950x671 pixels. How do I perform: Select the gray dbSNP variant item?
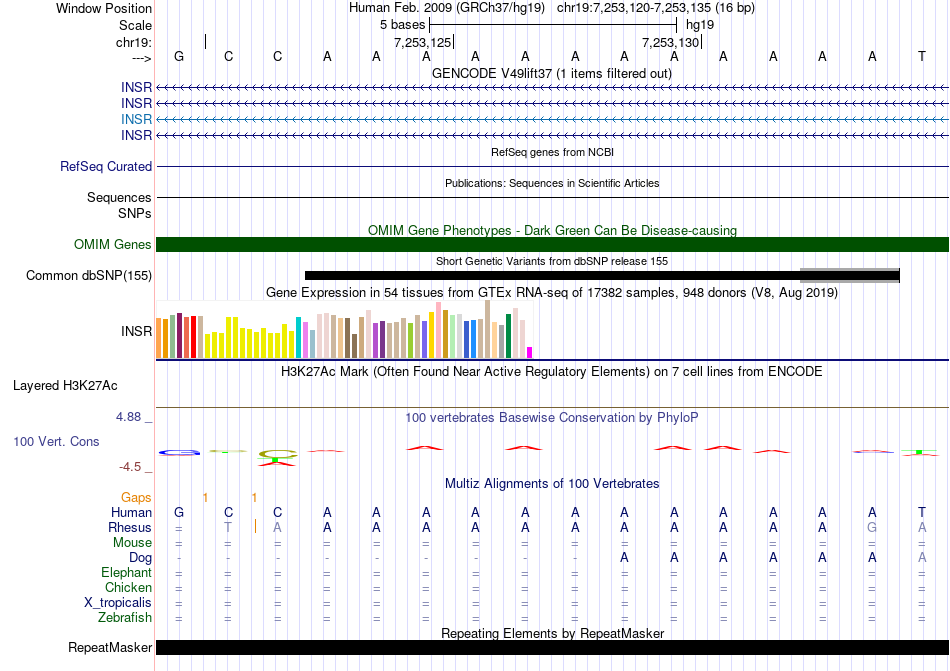coord(849,271)
